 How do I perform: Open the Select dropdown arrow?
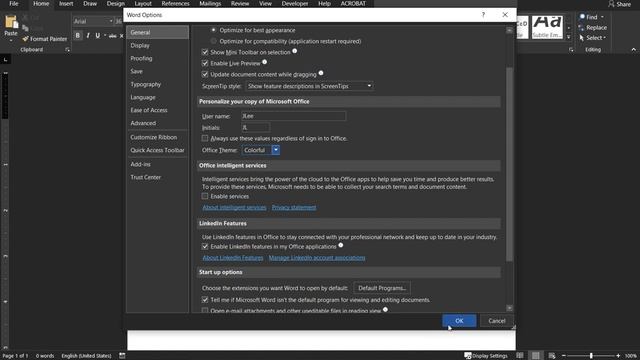(604, 38)
